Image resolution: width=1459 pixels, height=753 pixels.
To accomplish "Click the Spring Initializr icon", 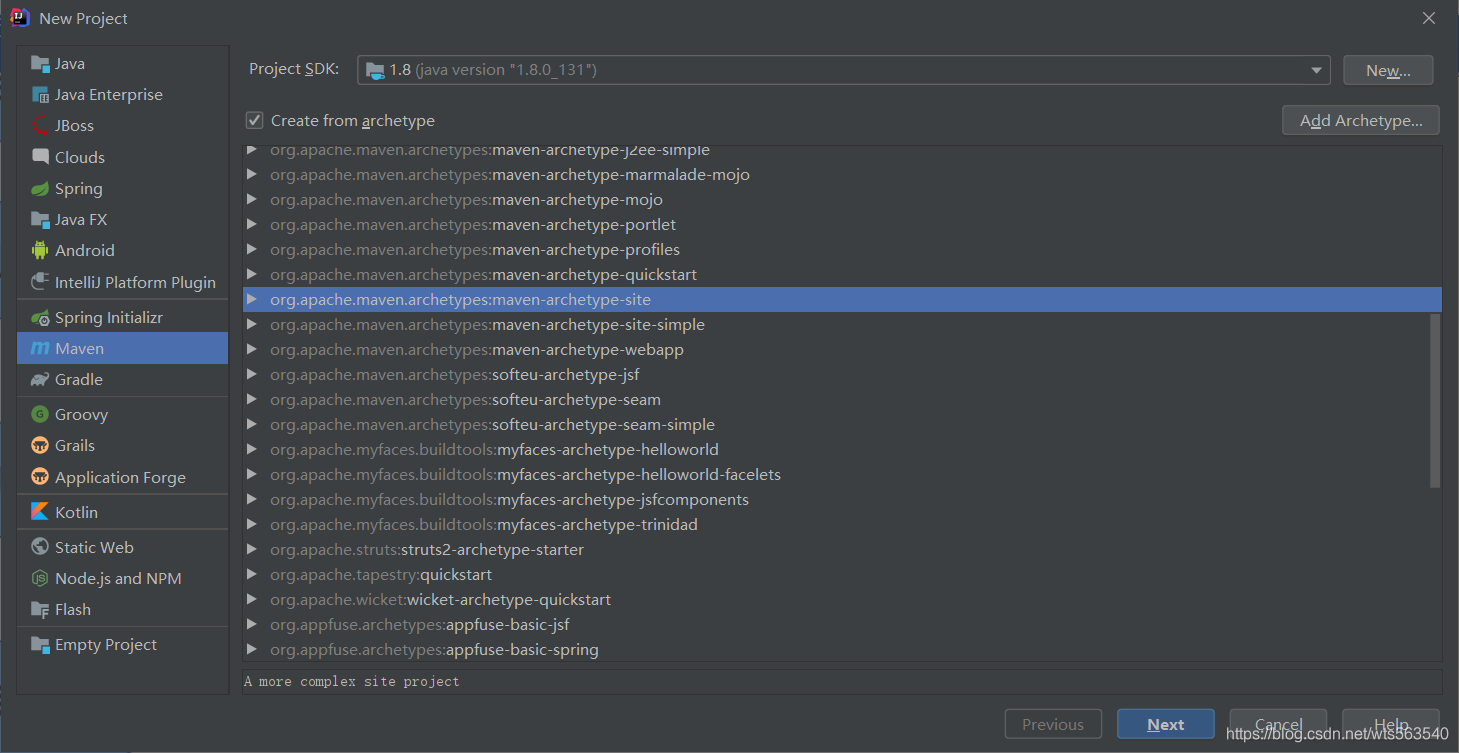I will (x=40, y=318).
